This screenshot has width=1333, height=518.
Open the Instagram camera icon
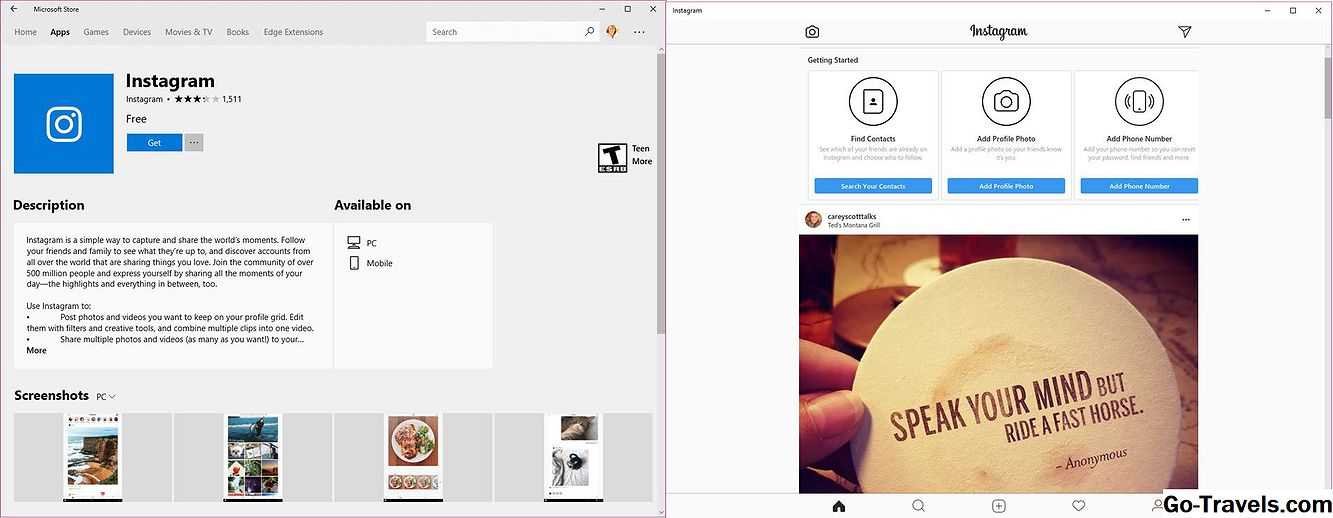tap(812, 32)
